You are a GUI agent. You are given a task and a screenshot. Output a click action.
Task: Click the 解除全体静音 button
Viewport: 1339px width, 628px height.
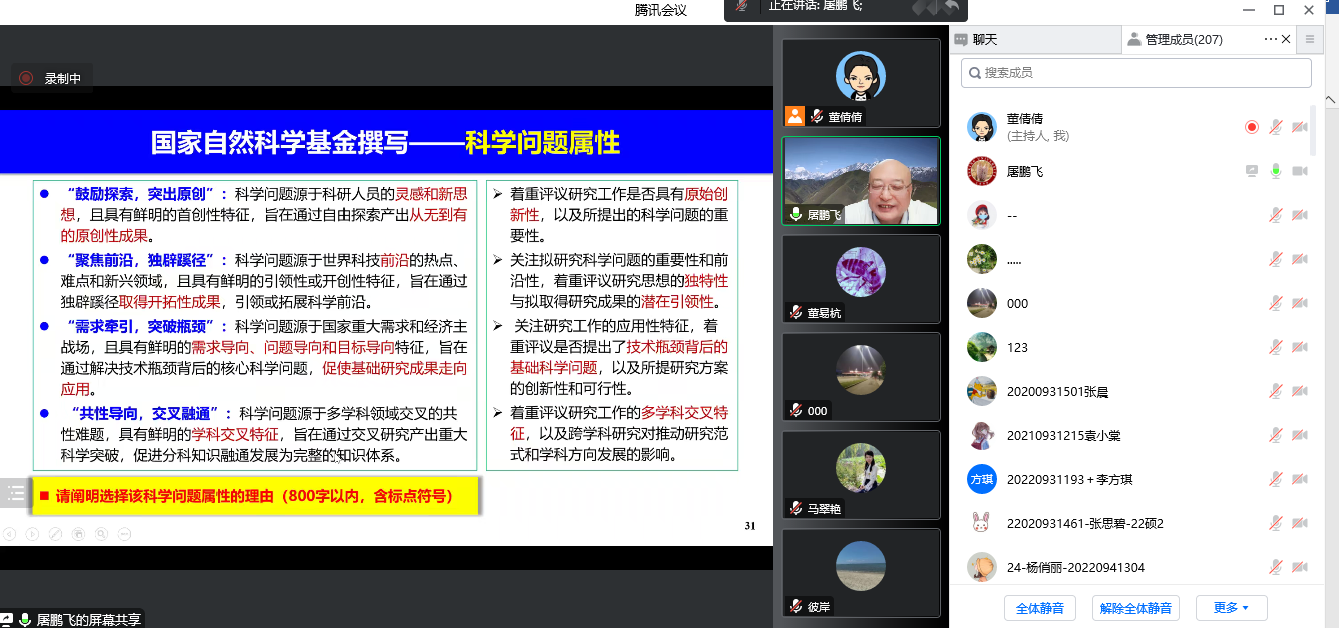(1137, 607)
